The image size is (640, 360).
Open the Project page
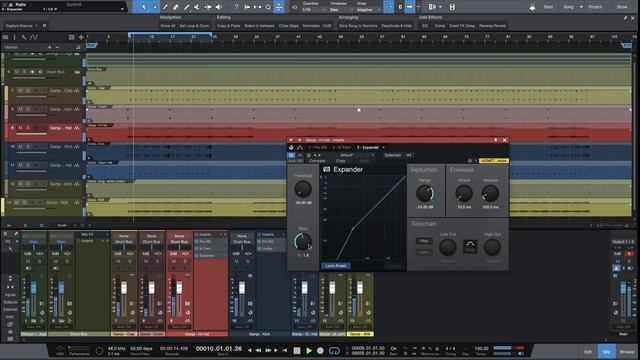[595, 7]
